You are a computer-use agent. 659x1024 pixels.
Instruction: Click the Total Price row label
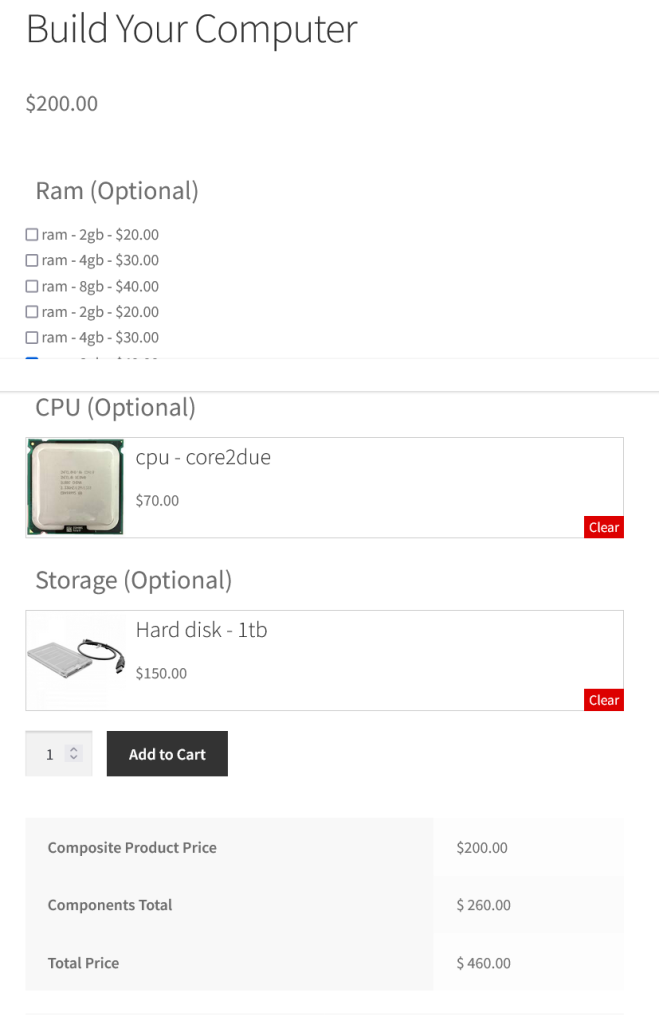tap(83, 963)
